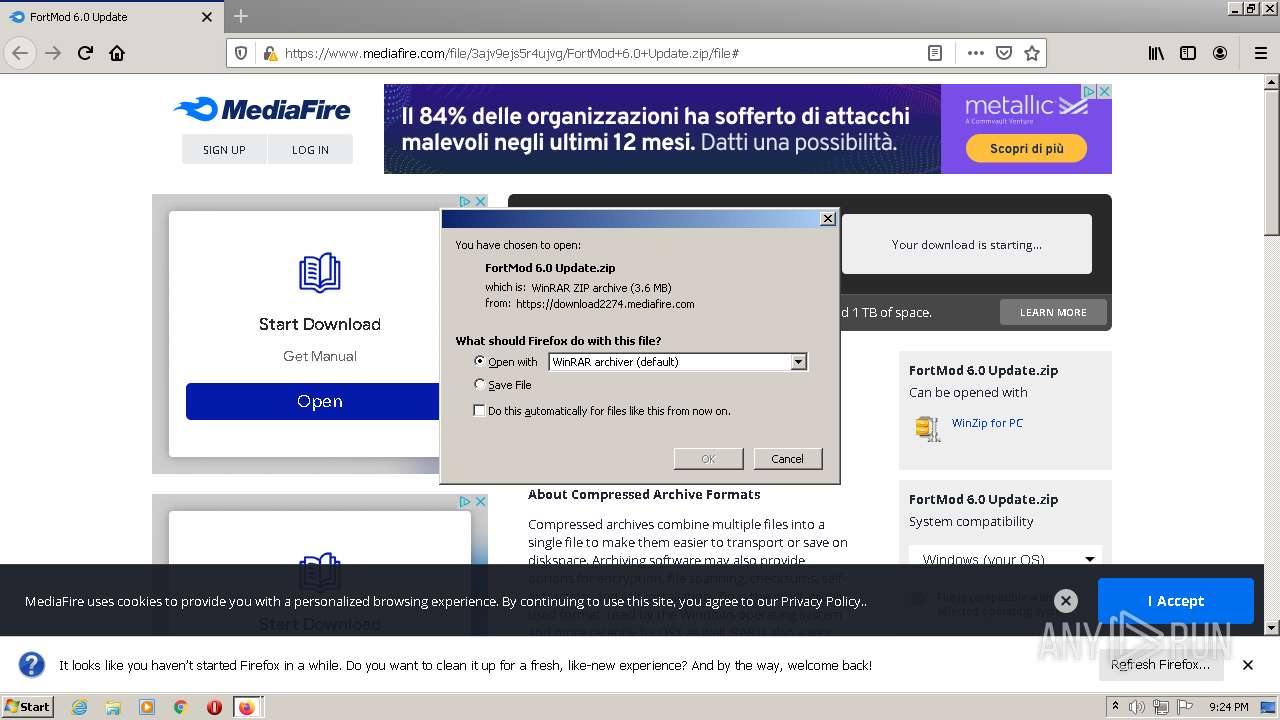Open Chrome from the taskbar
Viewport: 1280px width, 720px height.
(x=180, y=707)
